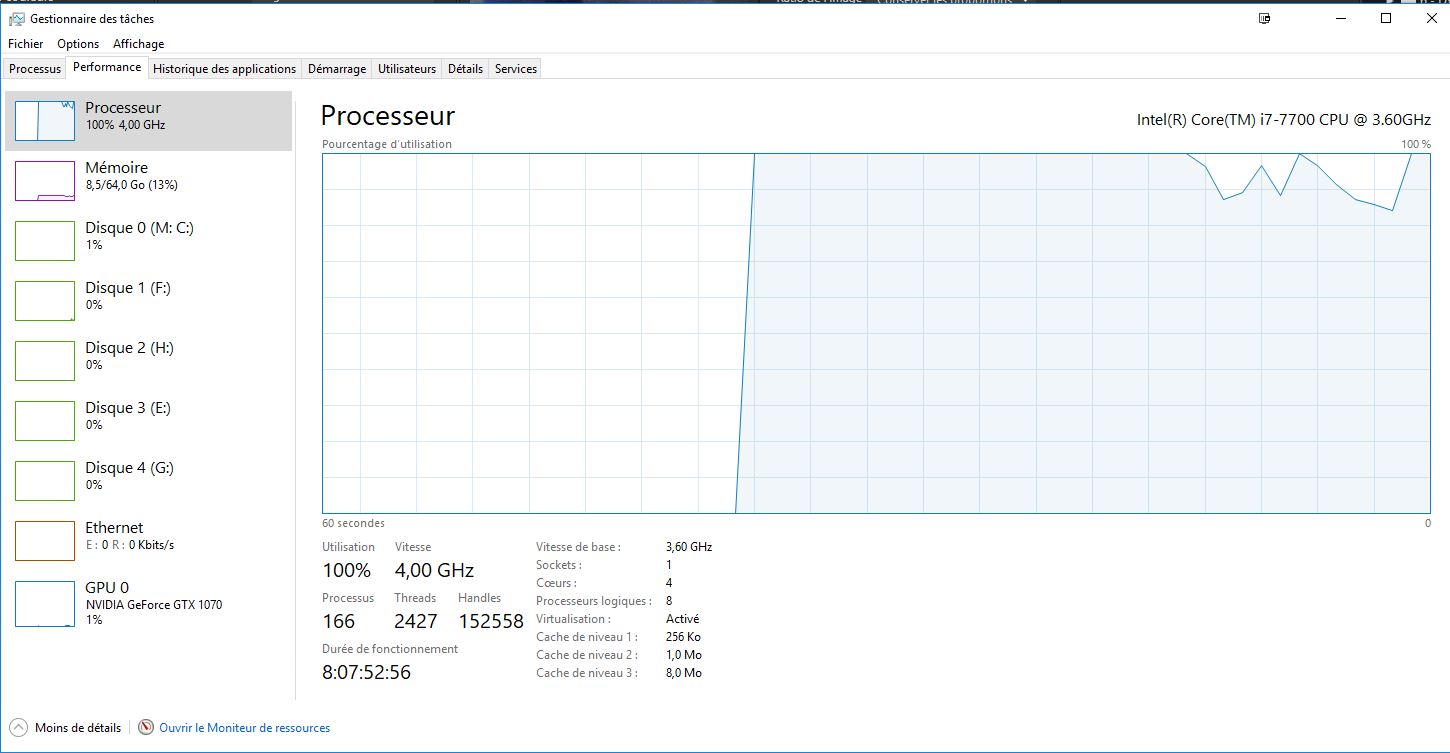This screenshot has width=1450, height=753.
Task: Open Disque 2 (H:) performance icon
Action: coord(45,360)
